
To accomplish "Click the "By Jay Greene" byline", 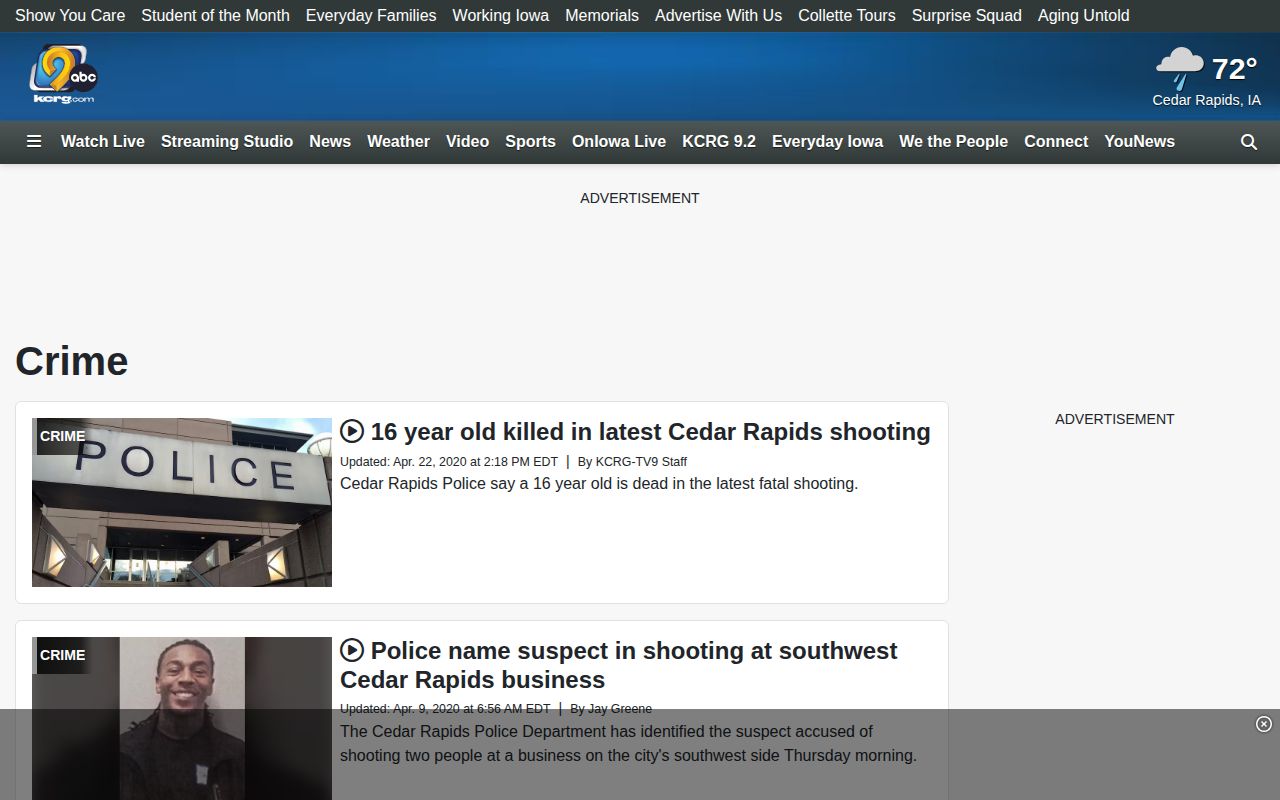I will coord(611,709).
